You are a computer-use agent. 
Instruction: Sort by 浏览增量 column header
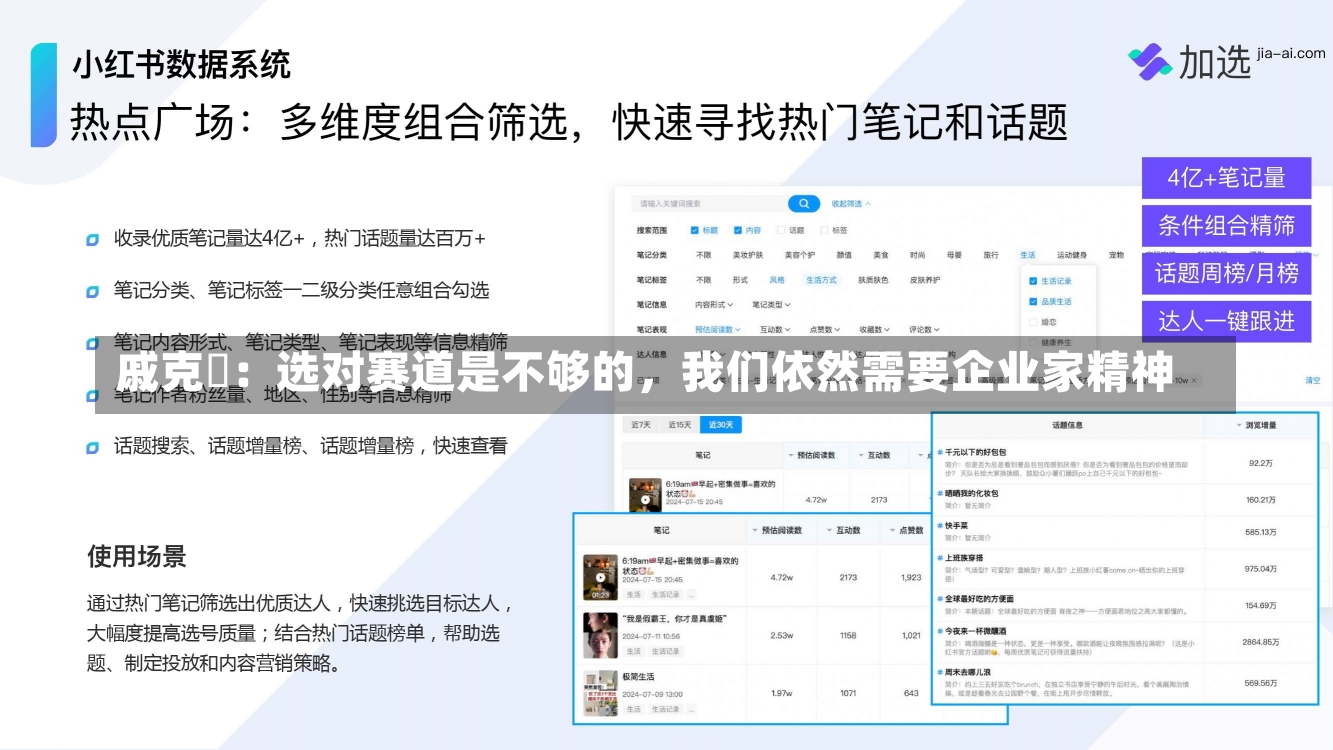[1261, 425]
